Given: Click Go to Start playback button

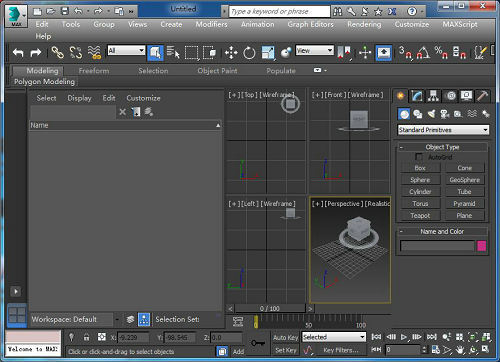Looking at the screenshot, I should pyautogui.click(x=376, y=337).
